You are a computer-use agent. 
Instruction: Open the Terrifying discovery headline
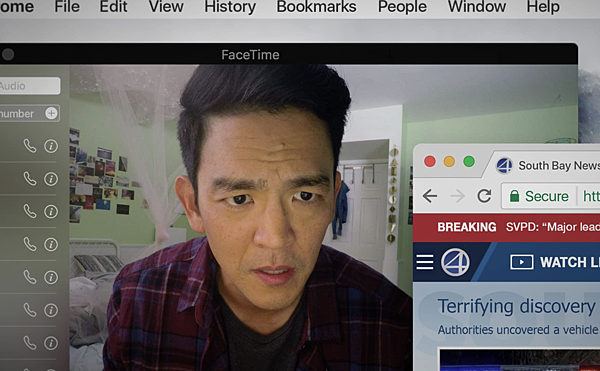(517, 306)
